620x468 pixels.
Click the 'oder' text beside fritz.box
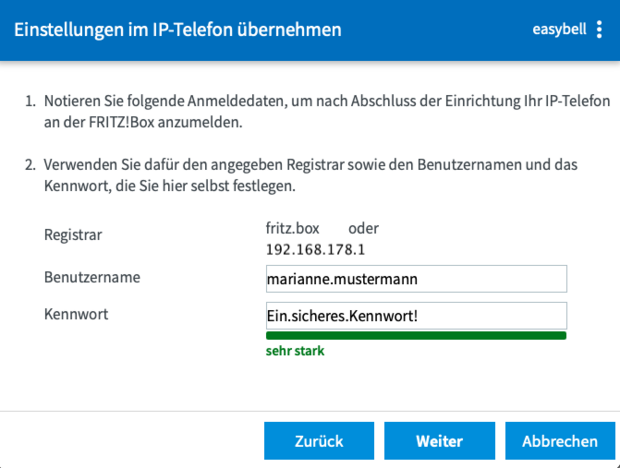click(x=363, y=228)
